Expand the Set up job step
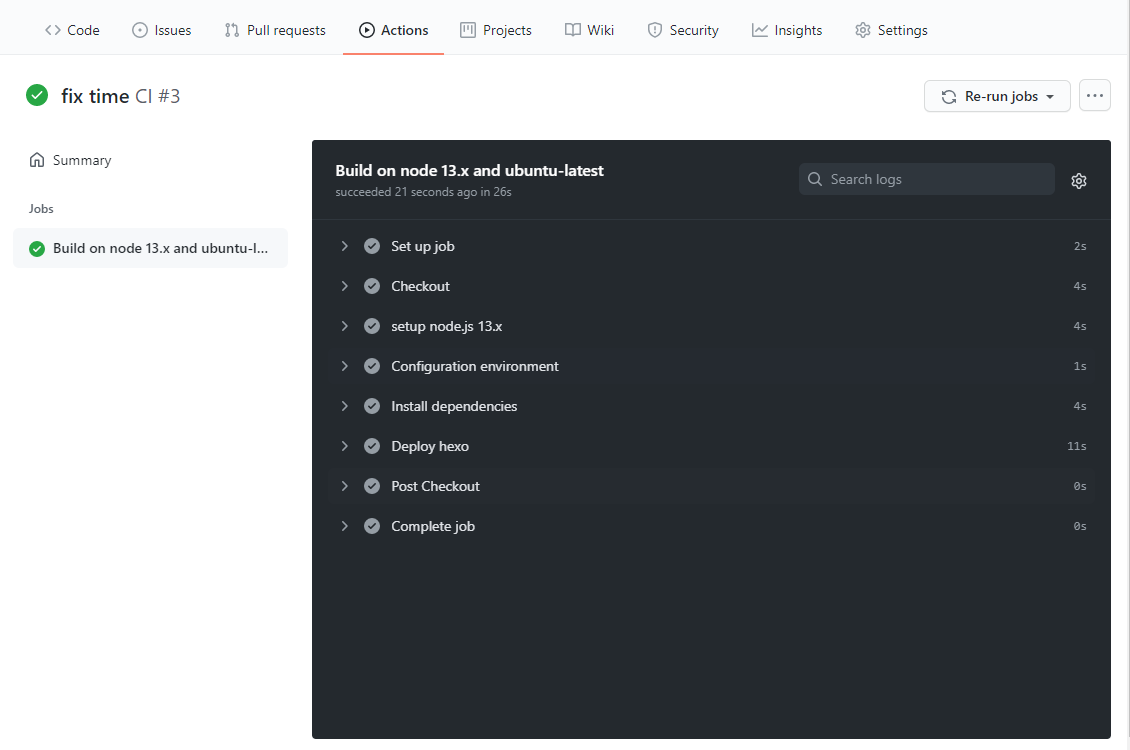 tap(345, 246)
